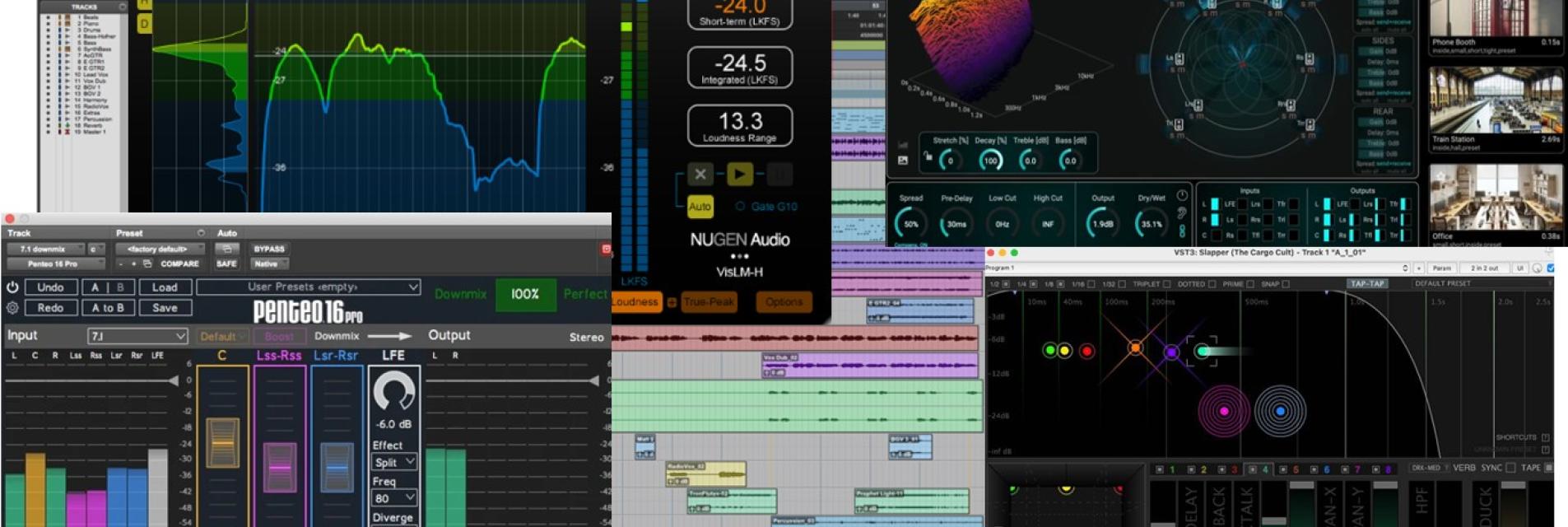Click the clock icon above the ear icon
This screenshot has height=527, width=1568.
pos(1182,196)
